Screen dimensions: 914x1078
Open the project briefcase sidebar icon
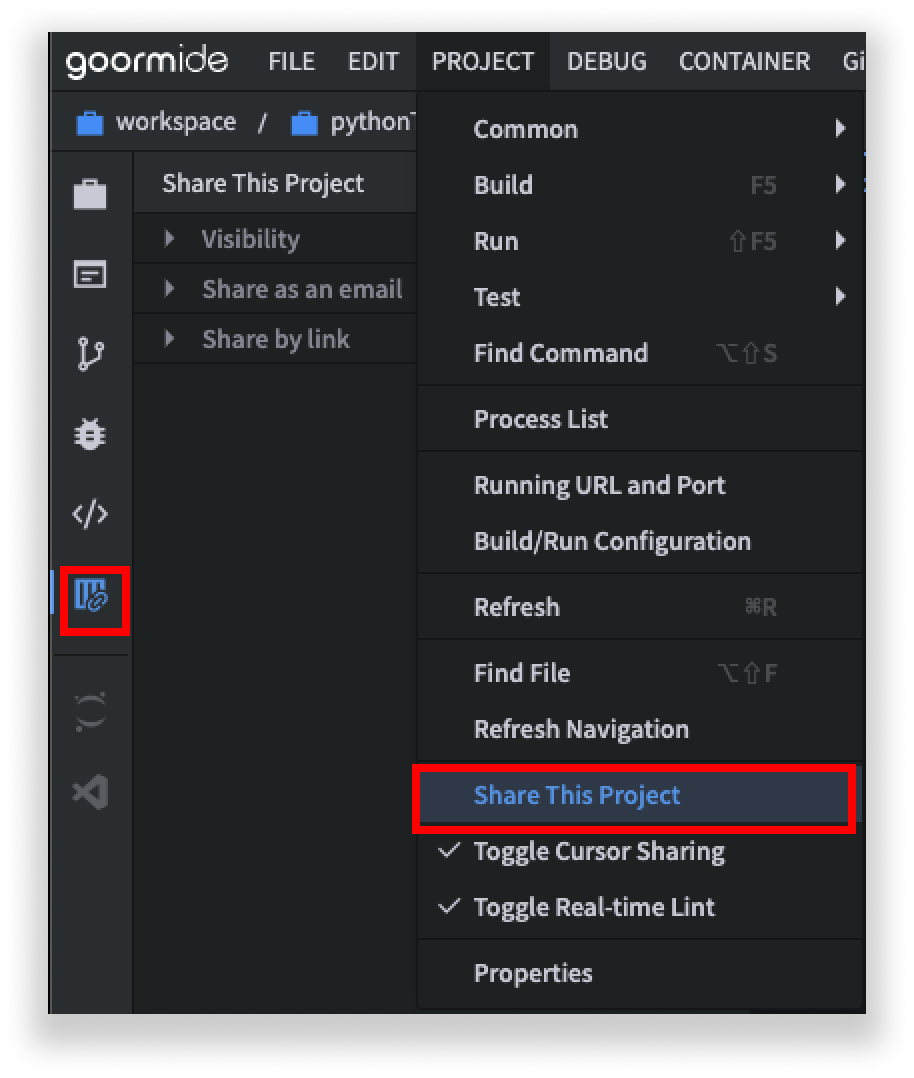coord(90,195)
